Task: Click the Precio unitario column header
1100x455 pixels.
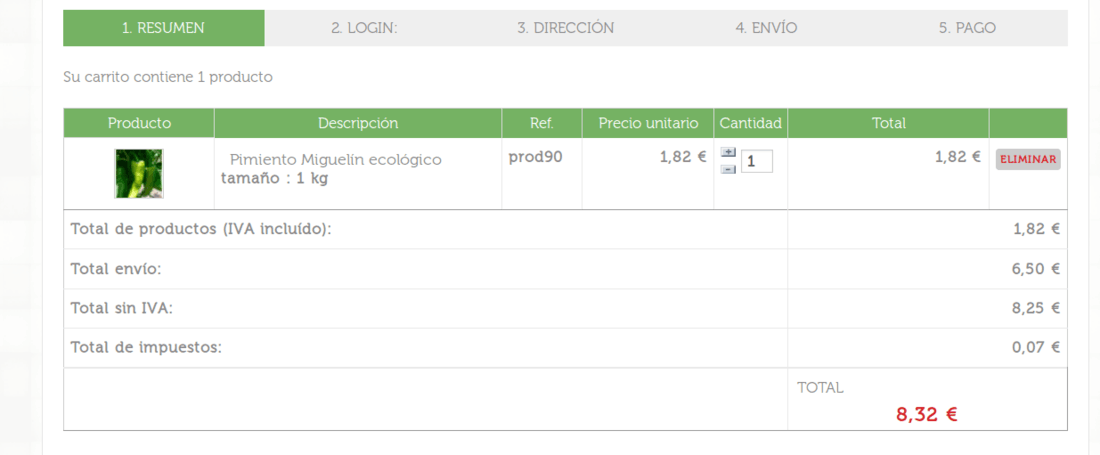Action: [648, 123]
